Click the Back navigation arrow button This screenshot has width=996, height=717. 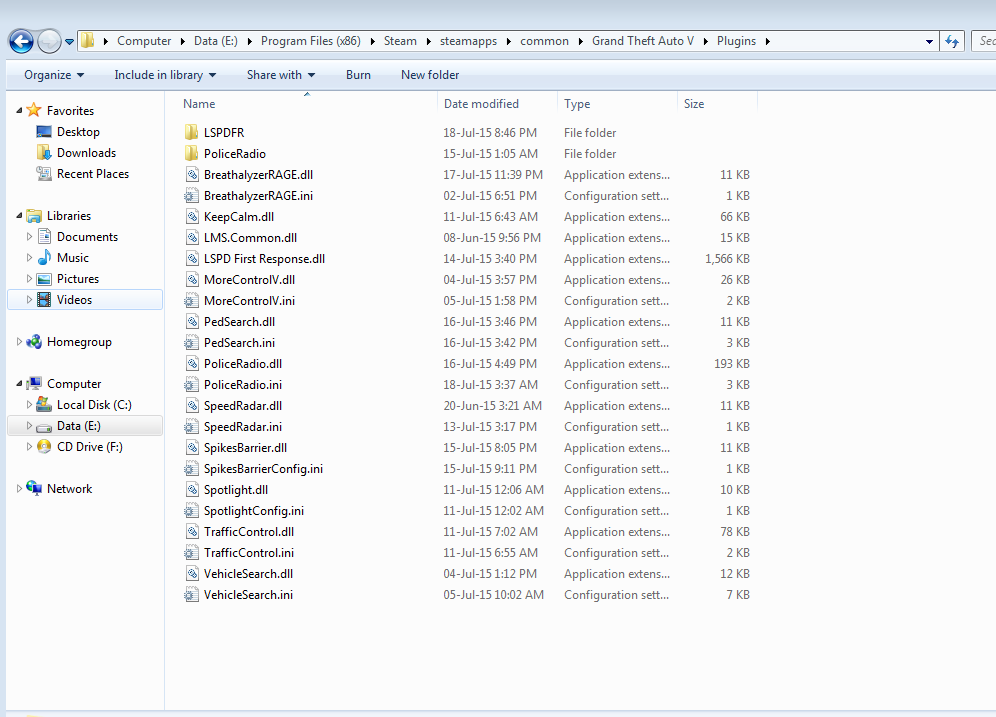[21, 41]
